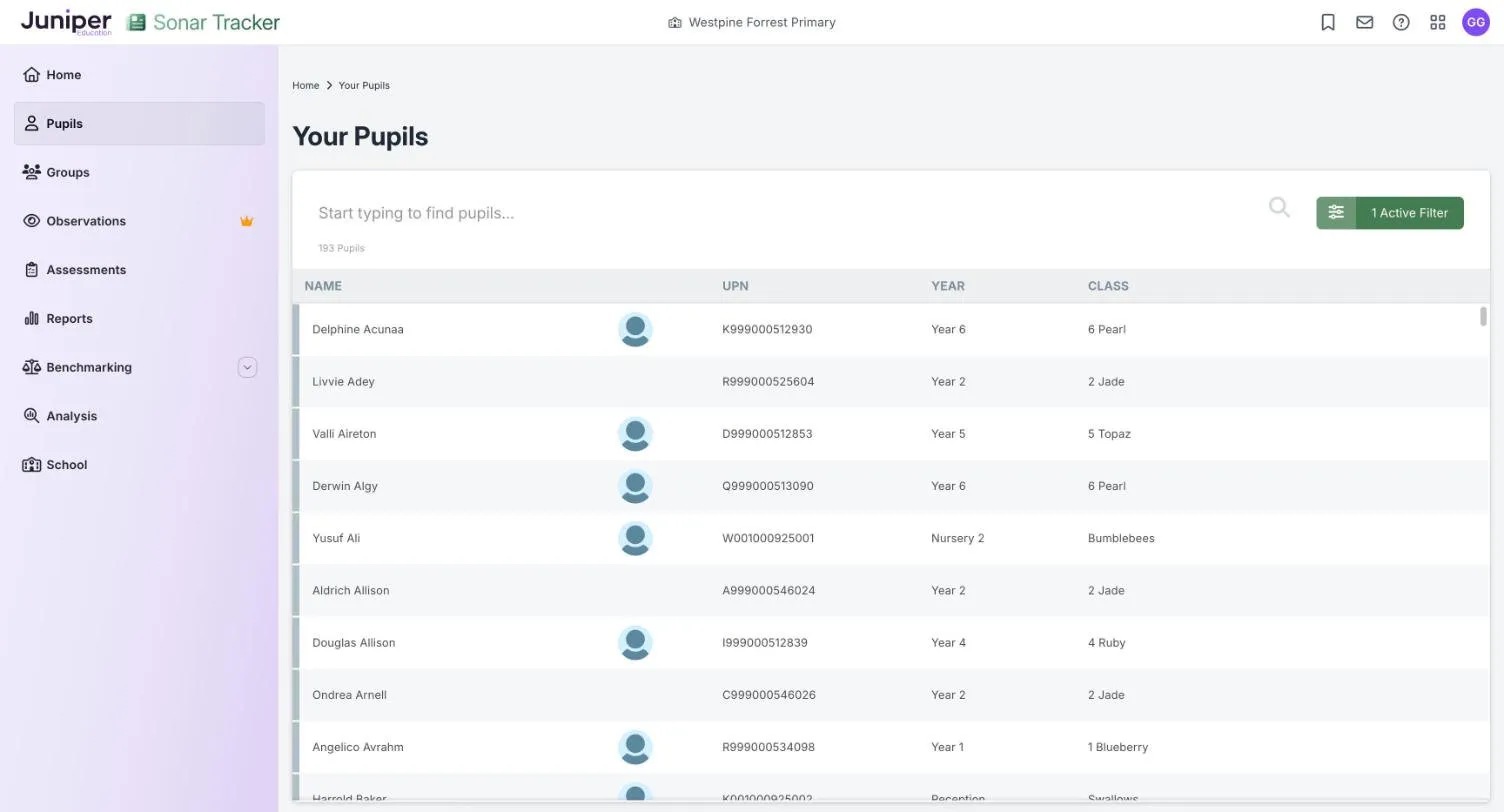Click Delphine Acunaa's avatar icon
This screenshot has width=1504, height=812.
click(635, 329)
